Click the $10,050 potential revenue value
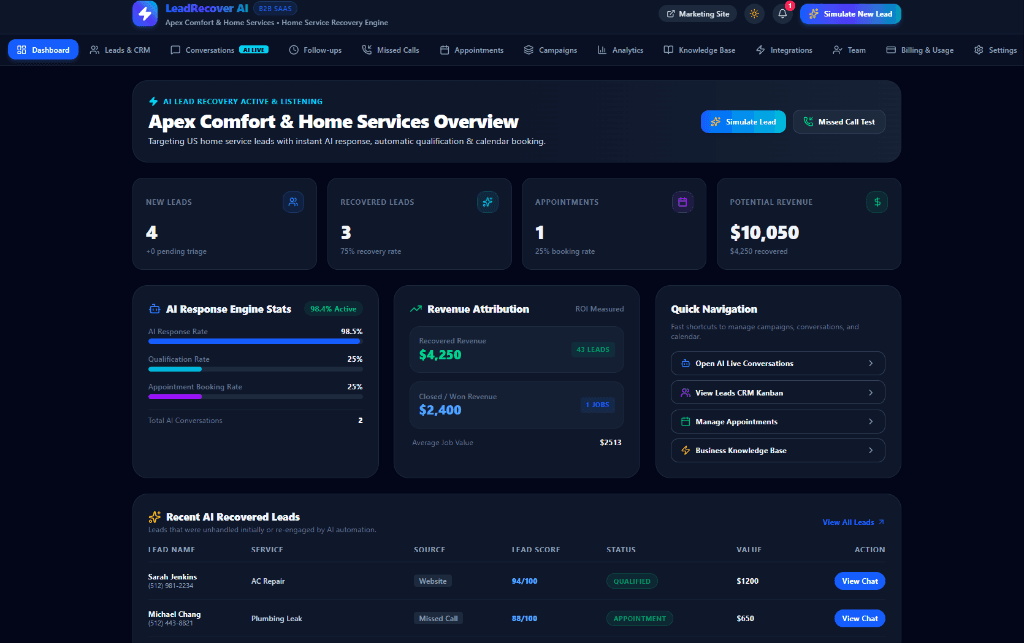This screenshot has width=1024, height=643. coord(765,232)
